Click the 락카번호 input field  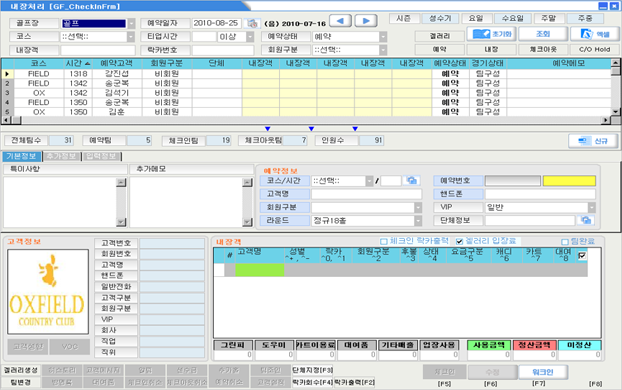pyautogui.click(x=223, y=50)
